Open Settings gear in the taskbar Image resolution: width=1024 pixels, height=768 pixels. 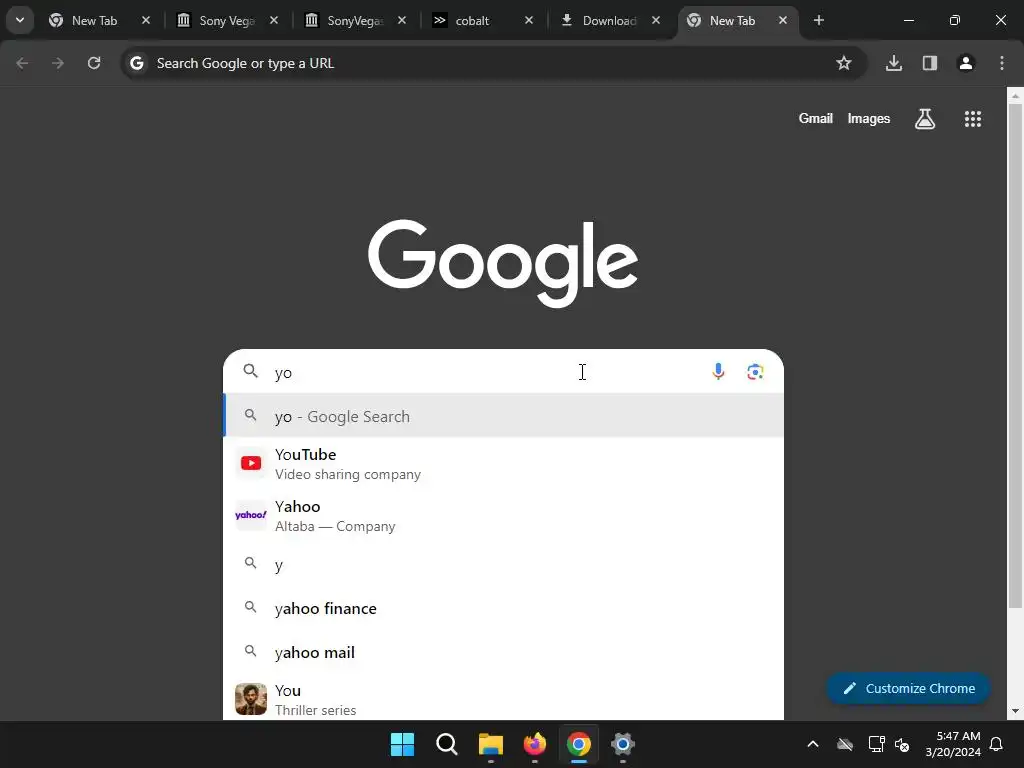click(x=622, y=744)
